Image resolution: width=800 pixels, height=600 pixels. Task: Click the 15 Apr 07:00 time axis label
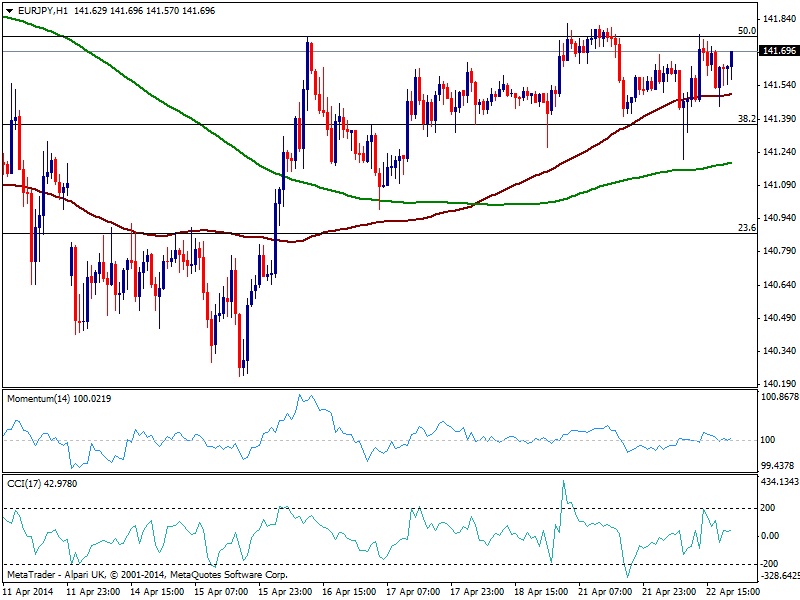221,592
